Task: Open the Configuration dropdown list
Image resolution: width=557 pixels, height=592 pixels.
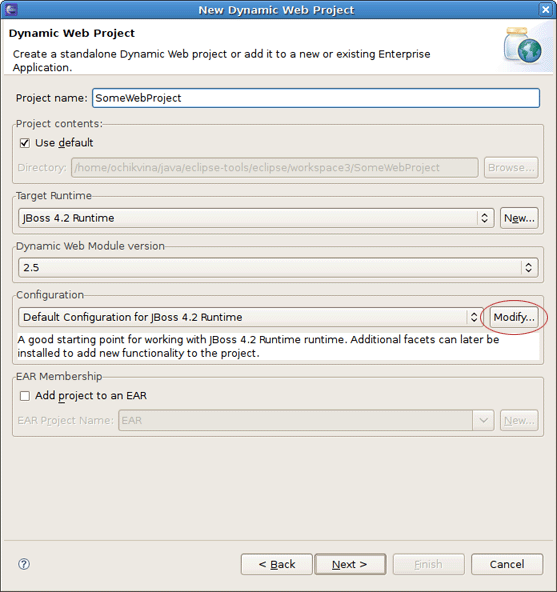Action: click(x=251, y=317)
